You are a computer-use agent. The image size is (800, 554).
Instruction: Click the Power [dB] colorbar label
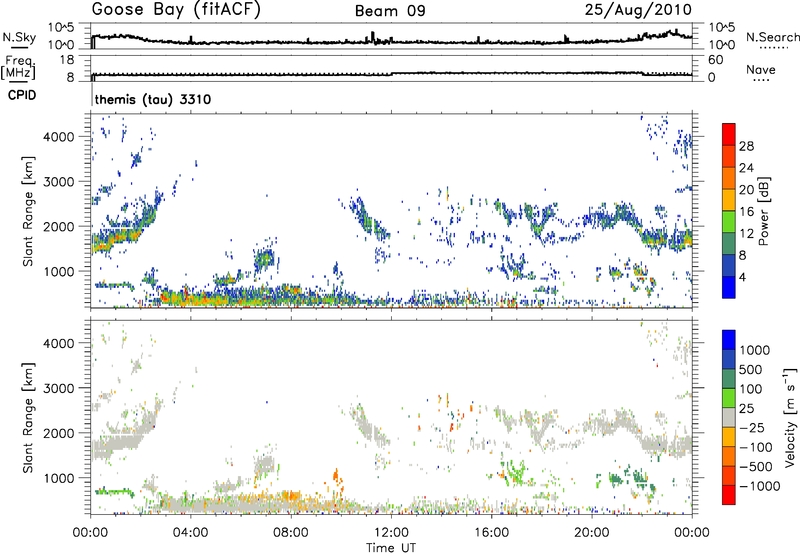(763, 211)
